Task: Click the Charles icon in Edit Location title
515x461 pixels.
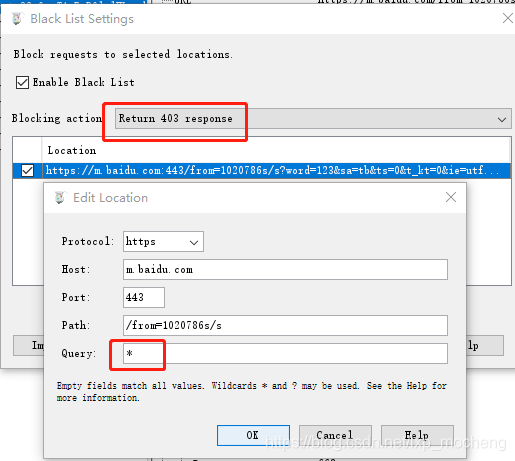Action: (x=60, y=197)
